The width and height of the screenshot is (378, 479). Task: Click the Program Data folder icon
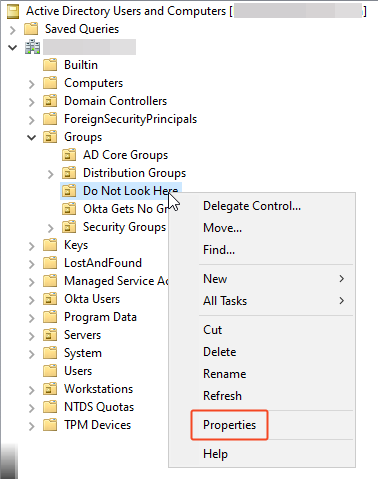coord(50,317)
